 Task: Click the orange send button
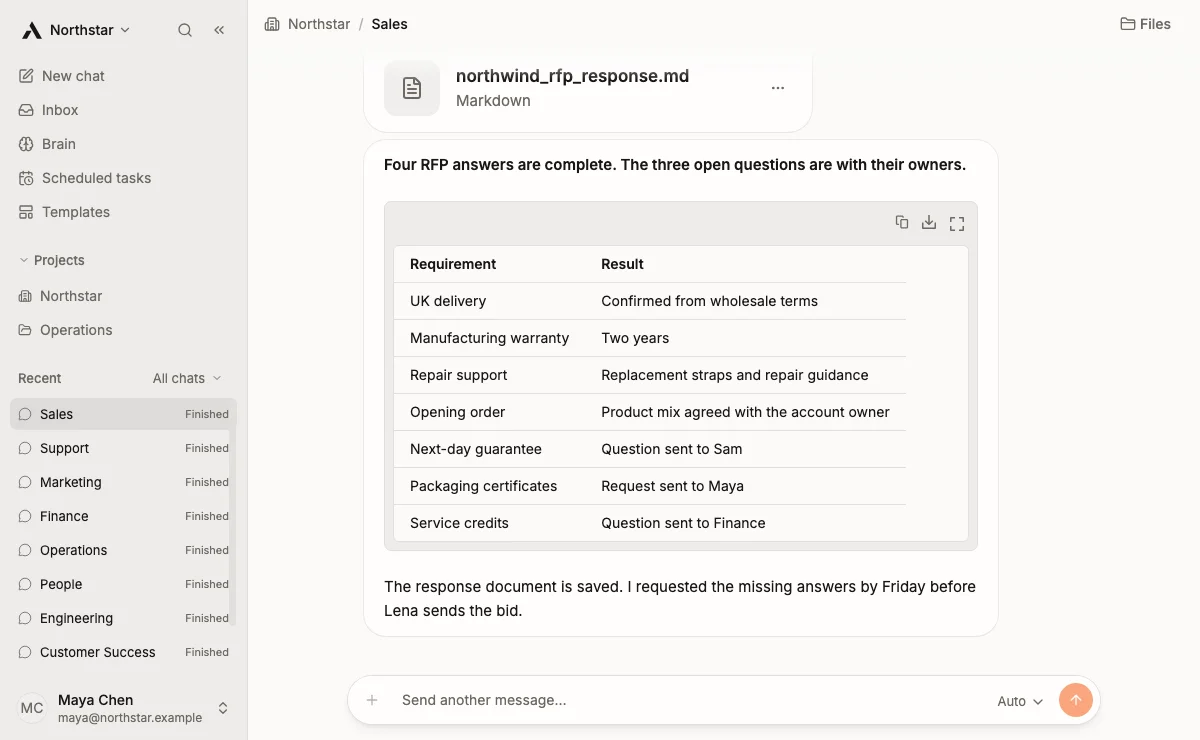click(1076, 700)
